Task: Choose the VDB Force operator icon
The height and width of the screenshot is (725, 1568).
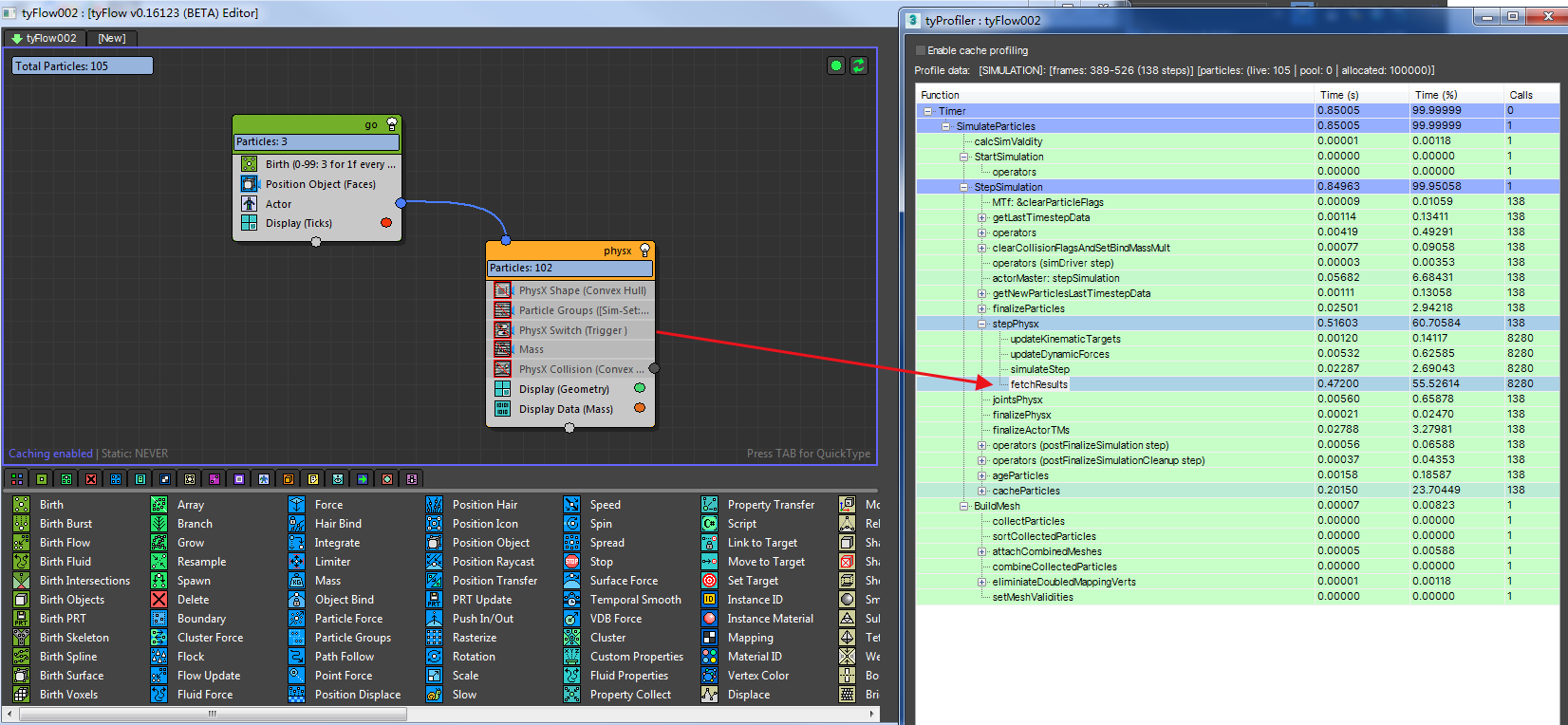Action: [571, 619]
